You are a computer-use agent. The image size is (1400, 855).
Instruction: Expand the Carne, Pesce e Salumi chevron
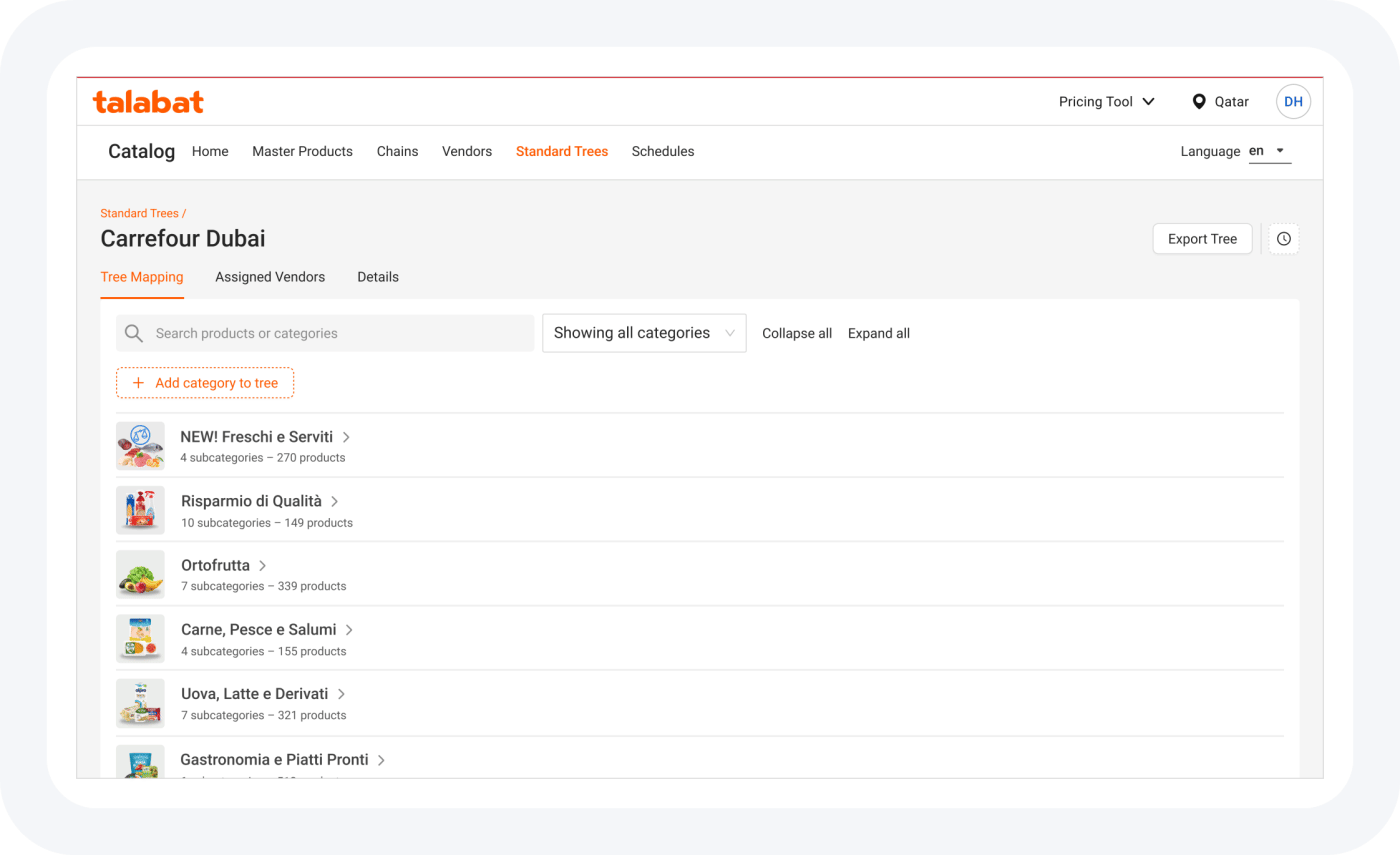click(x=349, y=630)
